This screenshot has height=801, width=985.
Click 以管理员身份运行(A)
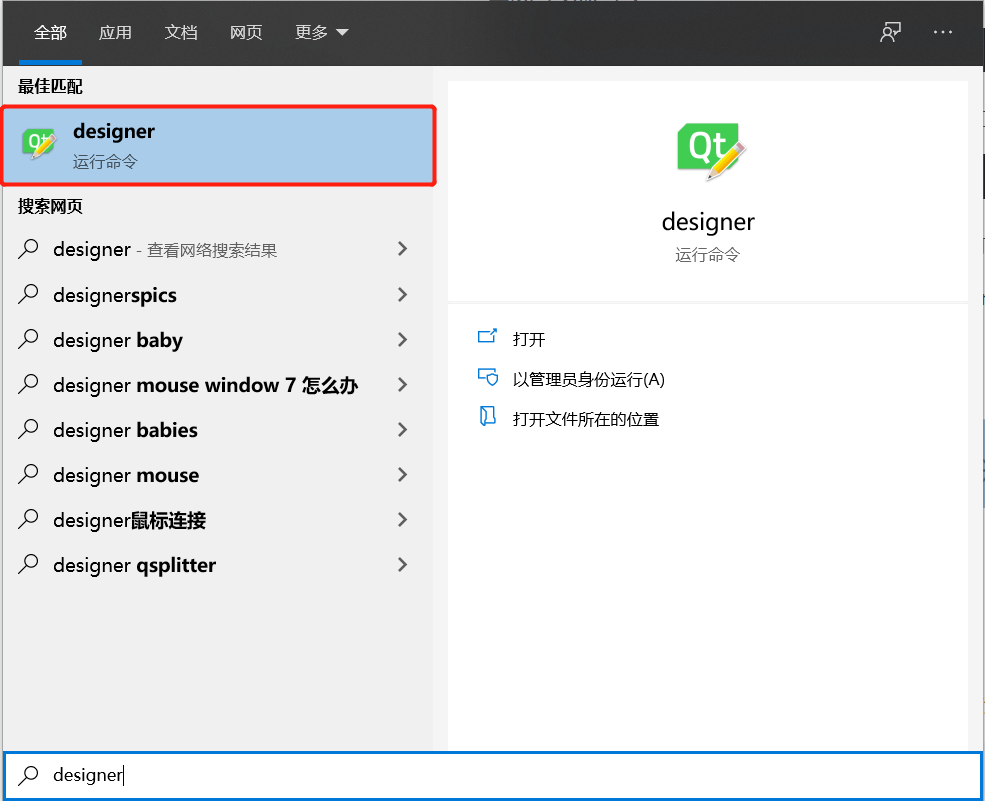pos(589,379)
